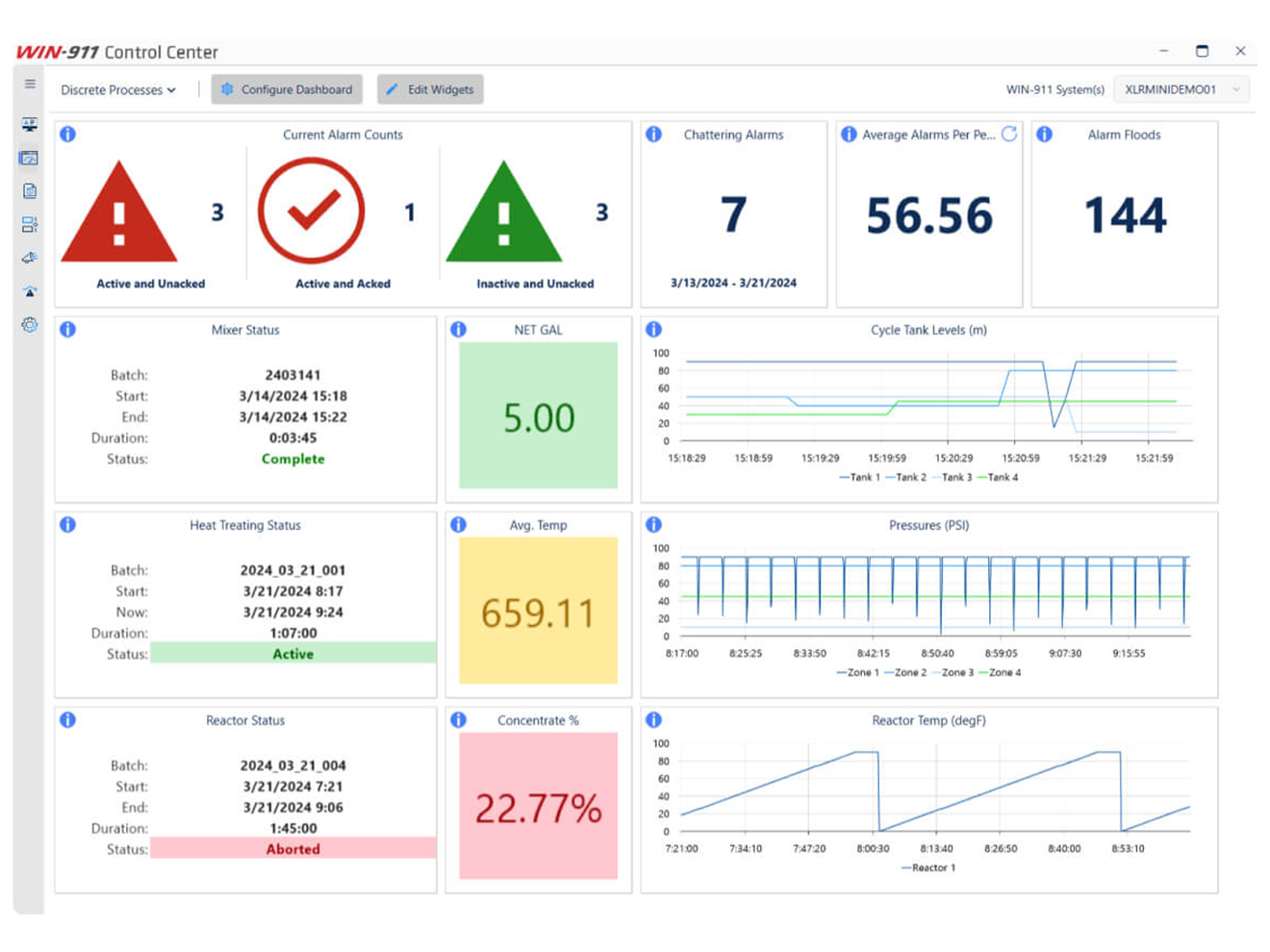Viewport: 1270px width, 952px height.
Task: Click the alarm flood triangle icon in sidebar
Action: click(29, 288)
